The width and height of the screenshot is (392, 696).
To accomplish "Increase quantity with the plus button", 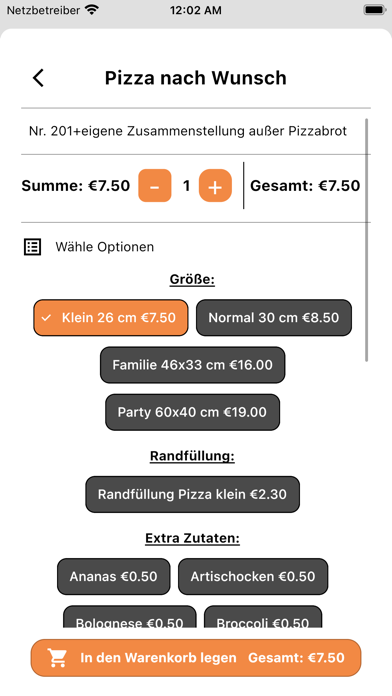I will (x=215, y=186).
